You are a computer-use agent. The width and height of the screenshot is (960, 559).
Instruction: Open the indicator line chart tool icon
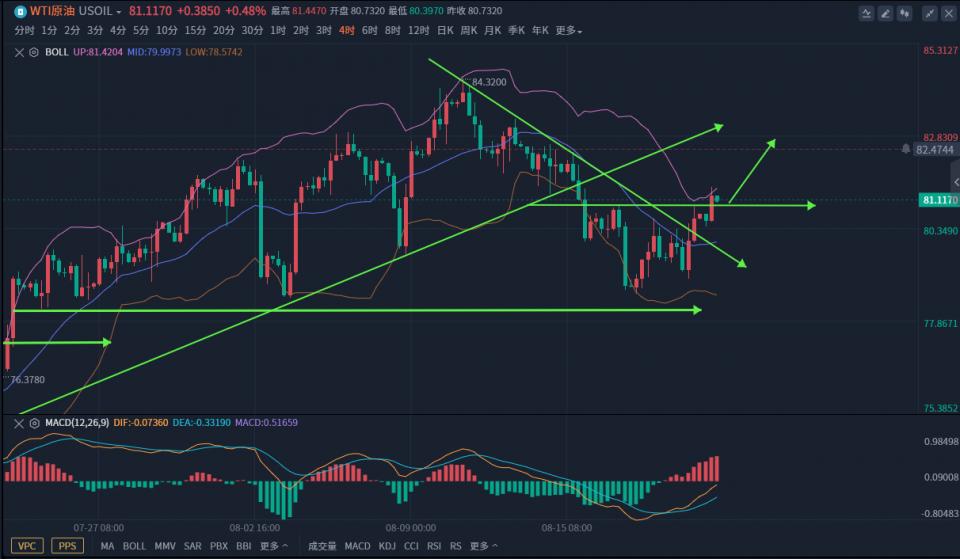866,13
